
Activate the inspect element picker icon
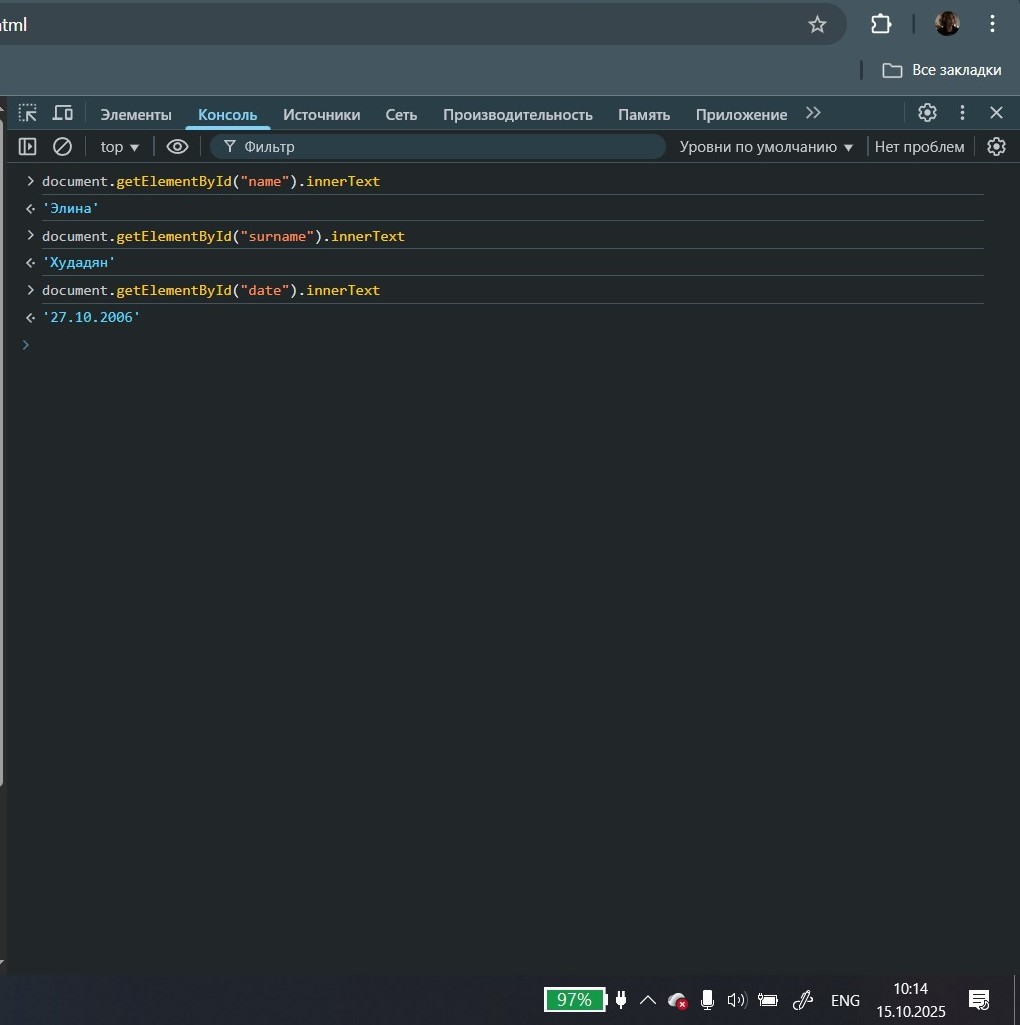pos(28,113)
